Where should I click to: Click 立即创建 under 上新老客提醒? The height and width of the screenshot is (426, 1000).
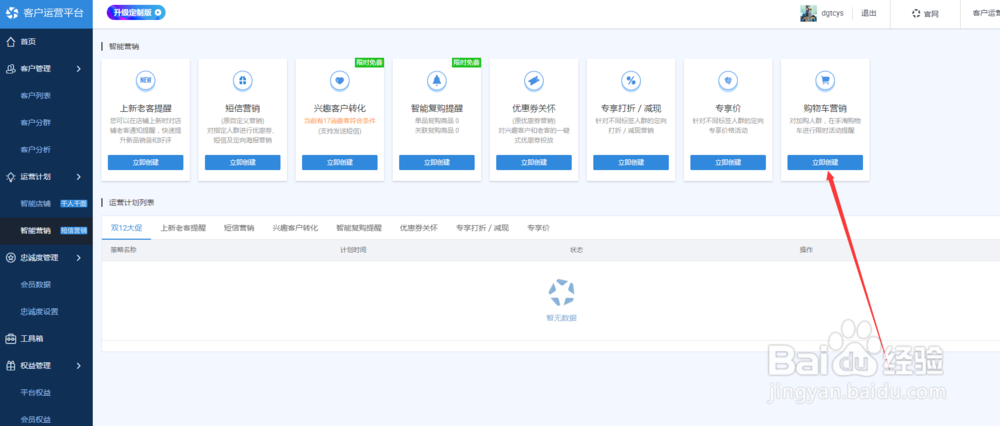[145, 163]
